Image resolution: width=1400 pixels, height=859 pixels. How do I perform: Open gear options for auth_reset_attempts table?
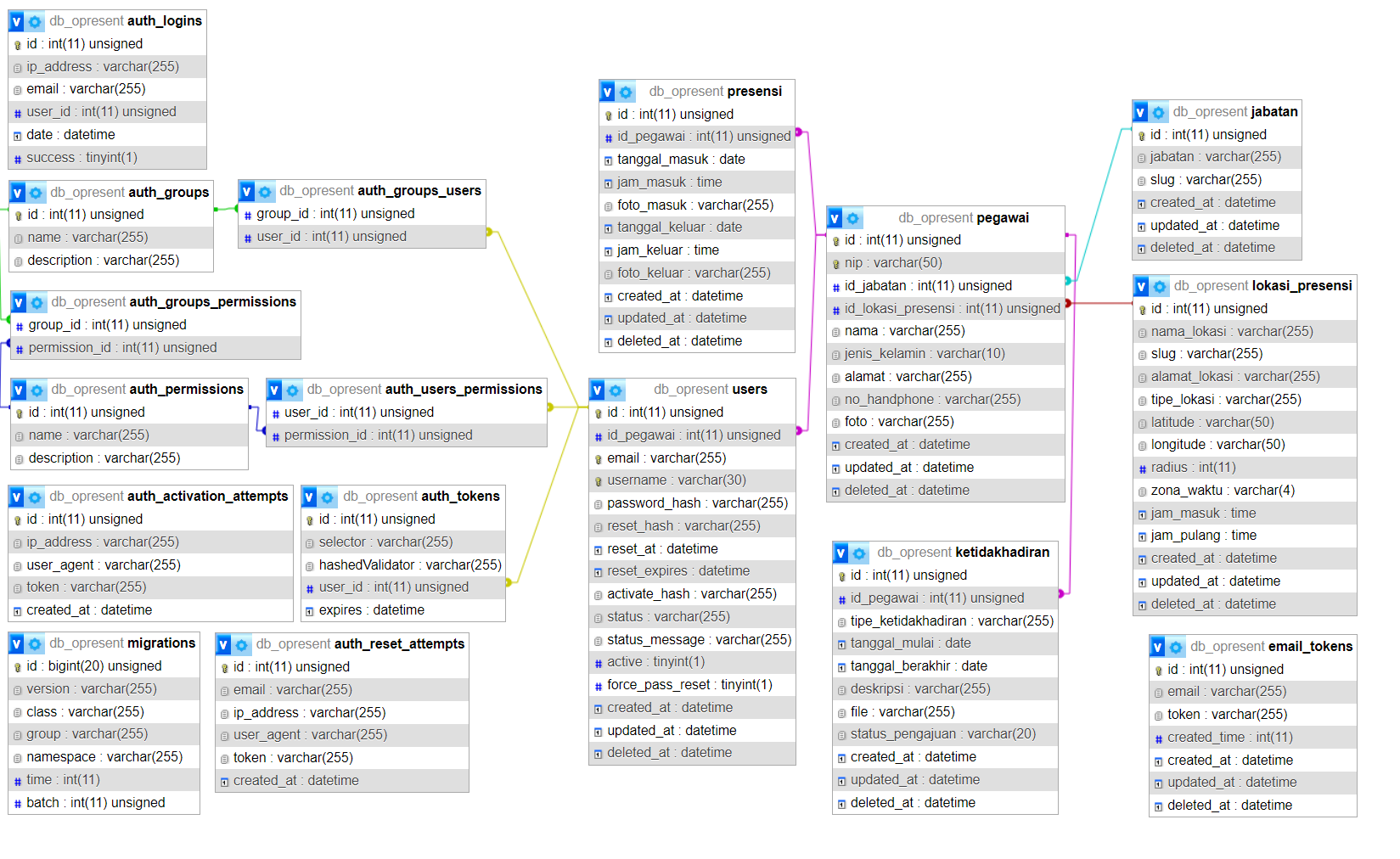pos(242,644)
